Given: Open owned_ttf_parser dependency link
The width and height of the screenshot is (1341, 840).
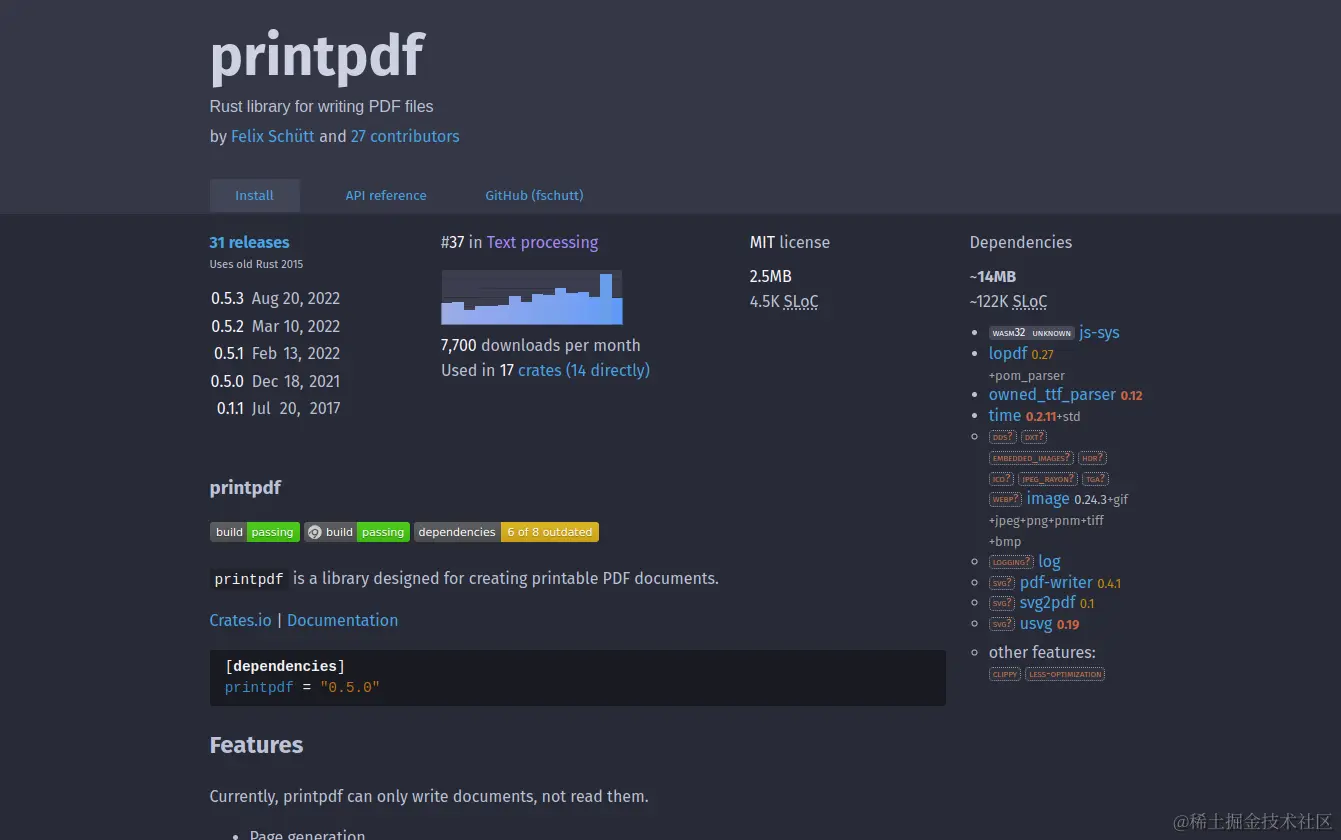Looking at the screenshot, I should point(1052,394).
